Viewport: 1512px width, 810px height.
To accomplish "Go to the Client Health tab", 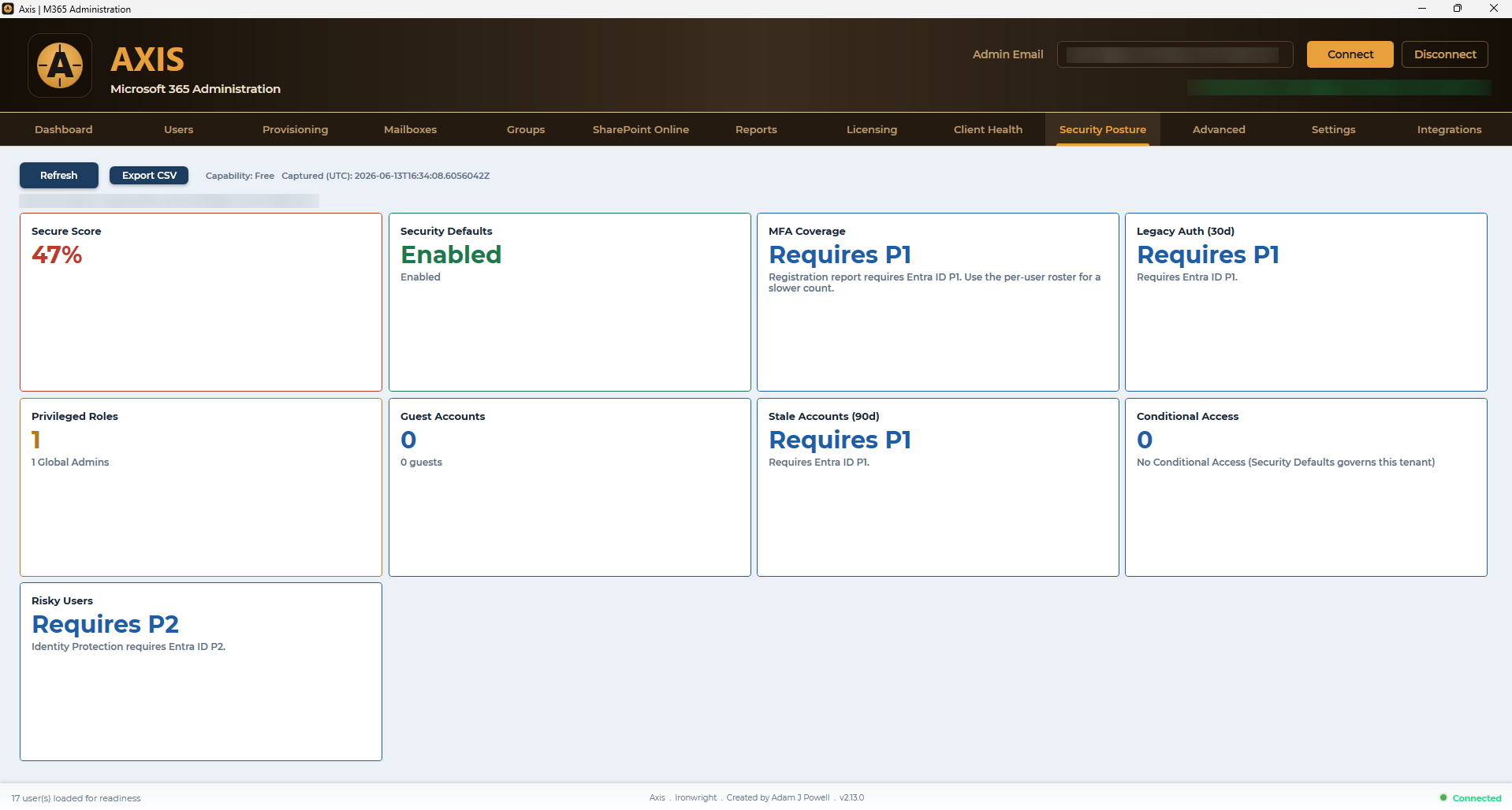I will pyautogui.click(x=988, y=129).
